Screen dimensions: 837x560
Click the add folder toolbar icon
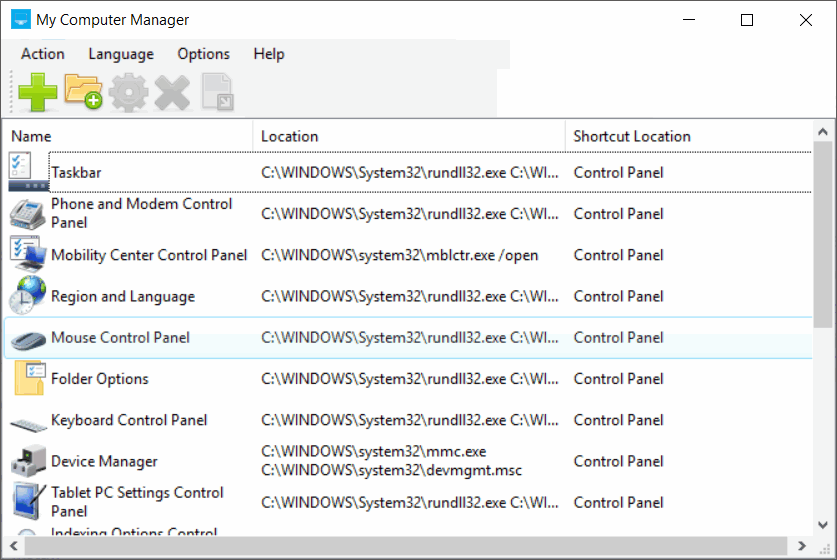(x=83, y=92)
